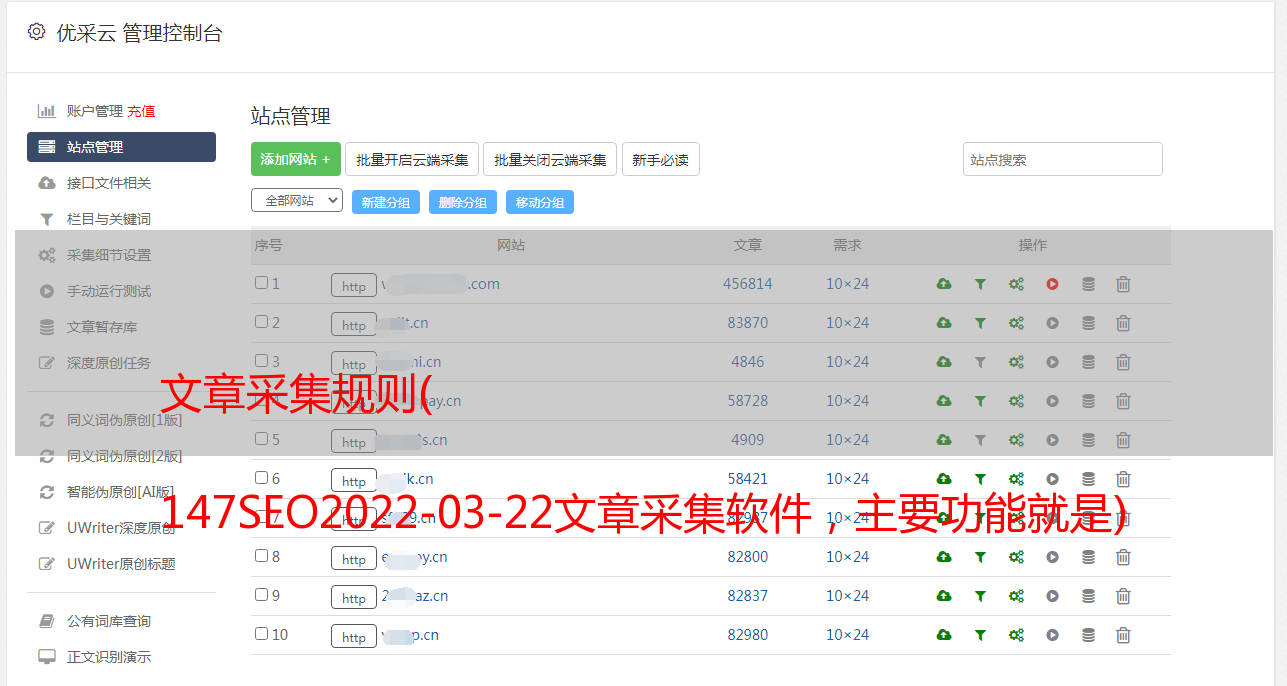Image resolution: width=1287 pixels, height=686 pixels.
Task: Click article count 82980
Action: click(748, 635)
